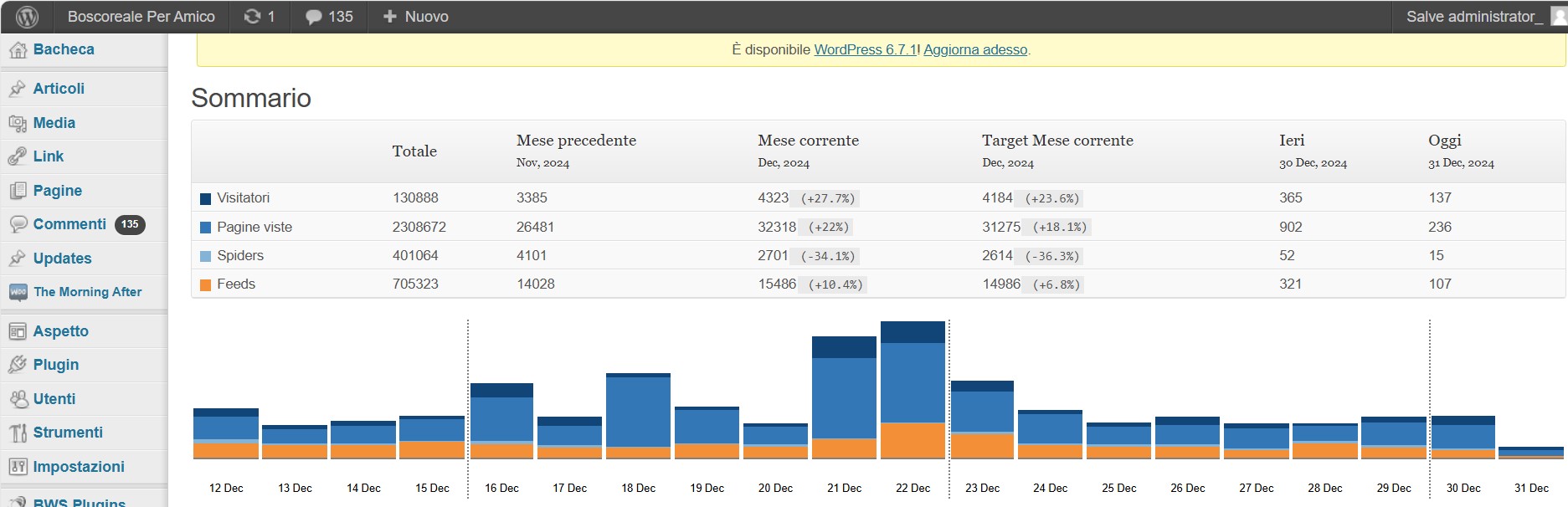Click the Morning After WOO icon

point(18,292)
